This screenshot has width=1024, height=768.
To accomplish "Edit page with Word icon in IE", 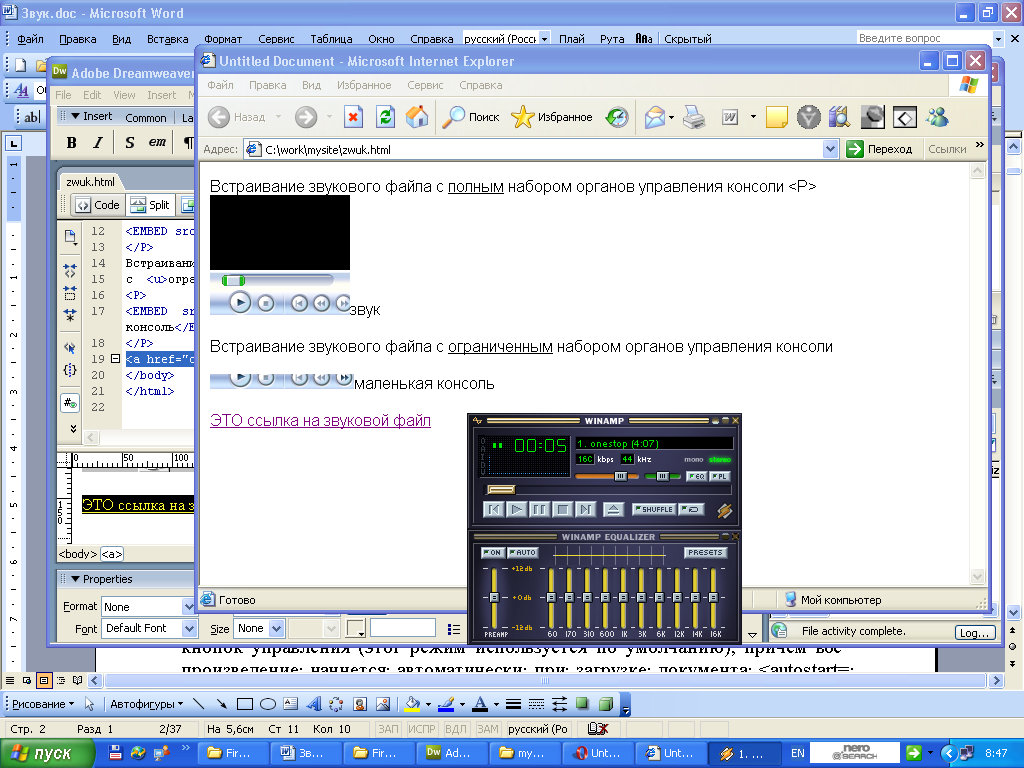I will tap(729, 117).
